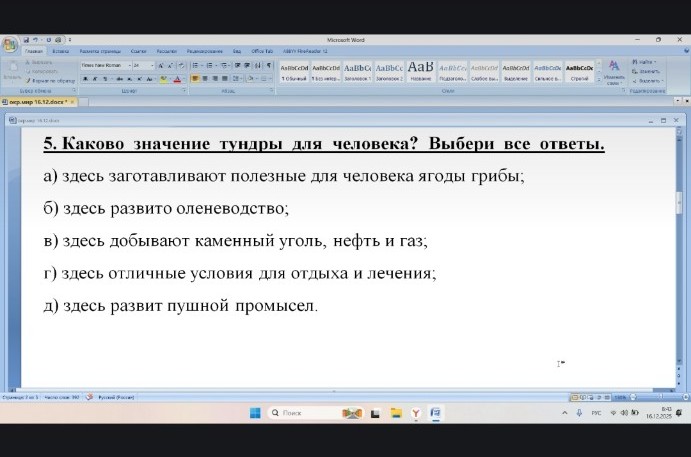Open the Windows Start menu
This screenshot has height=457, width=691.
point(255,413)
